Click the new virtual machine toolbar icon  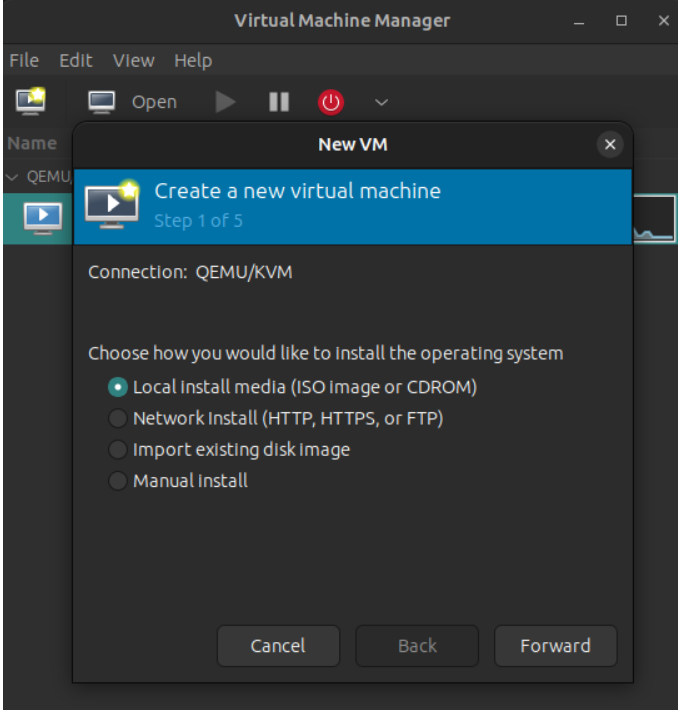[x=30, y=101]
